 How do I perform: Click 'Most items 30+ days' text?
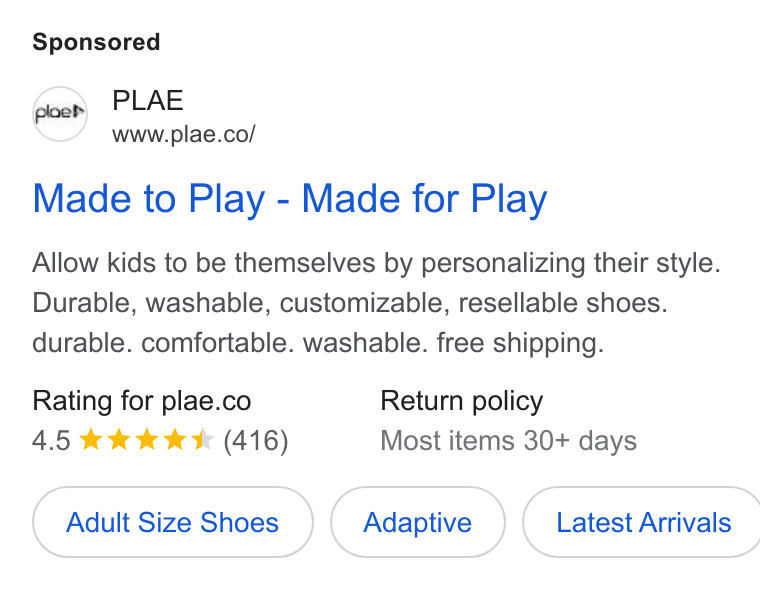click(x=508, y=441)
